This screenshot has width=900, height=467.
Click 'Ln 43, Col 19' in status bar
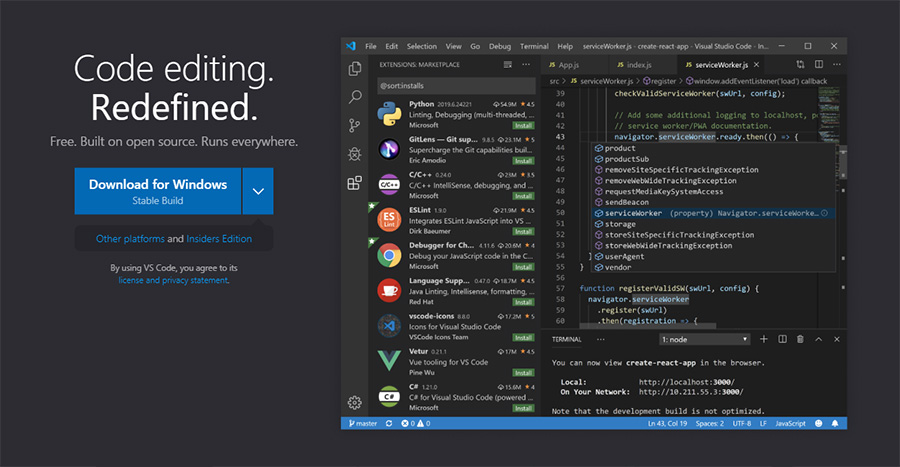click(667, 423)
